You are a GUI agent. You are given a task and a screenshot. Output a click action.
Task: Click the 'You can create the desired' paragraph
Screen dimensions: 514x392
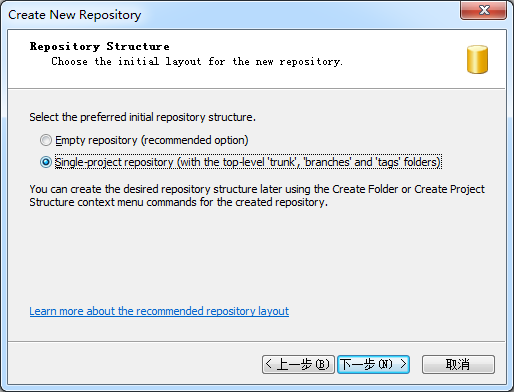tap(257, 196)
